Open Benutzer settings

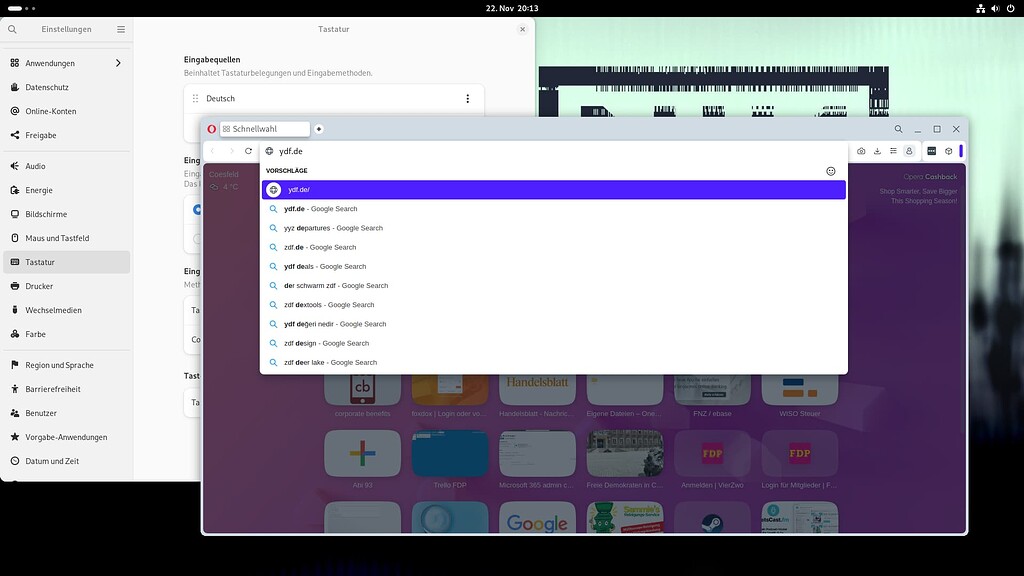point(67,413)
